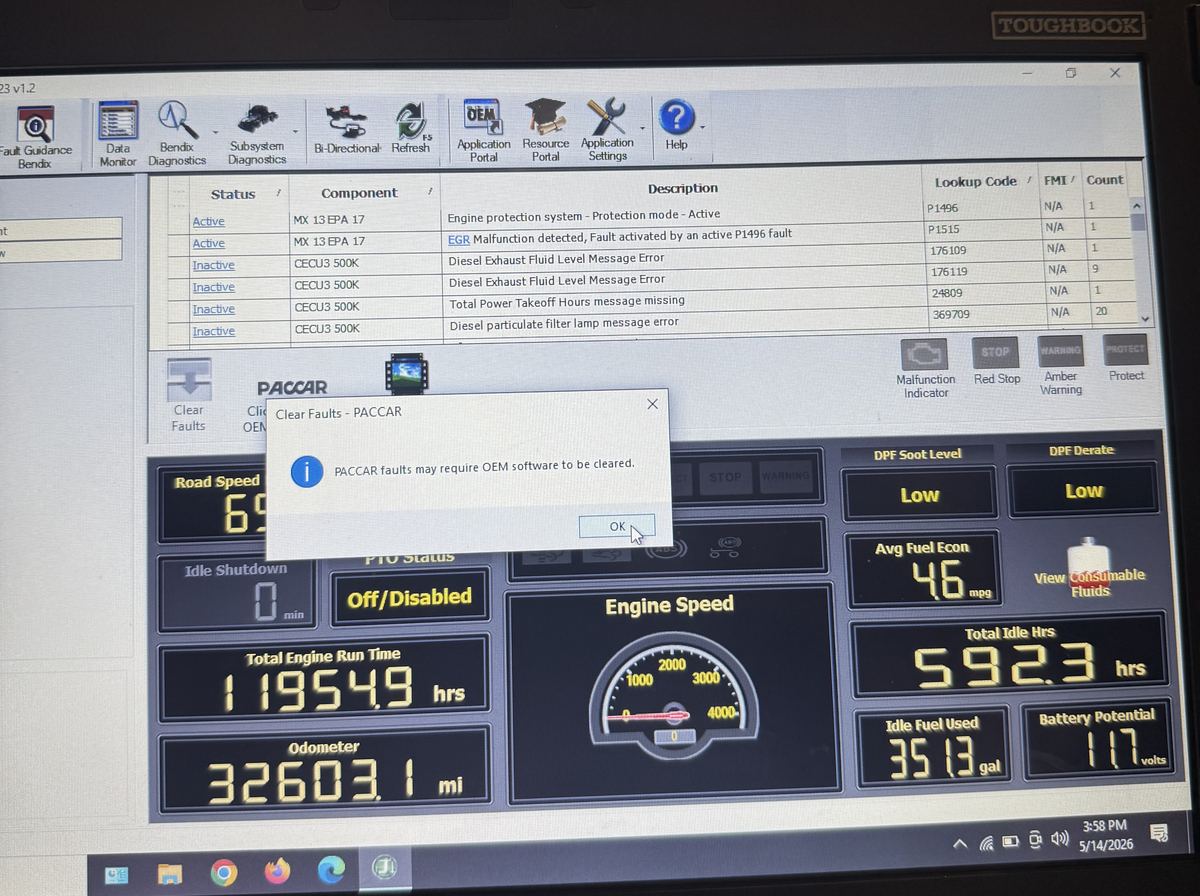
Task: Open Active status link for P1515
Action: pos(208,243)
